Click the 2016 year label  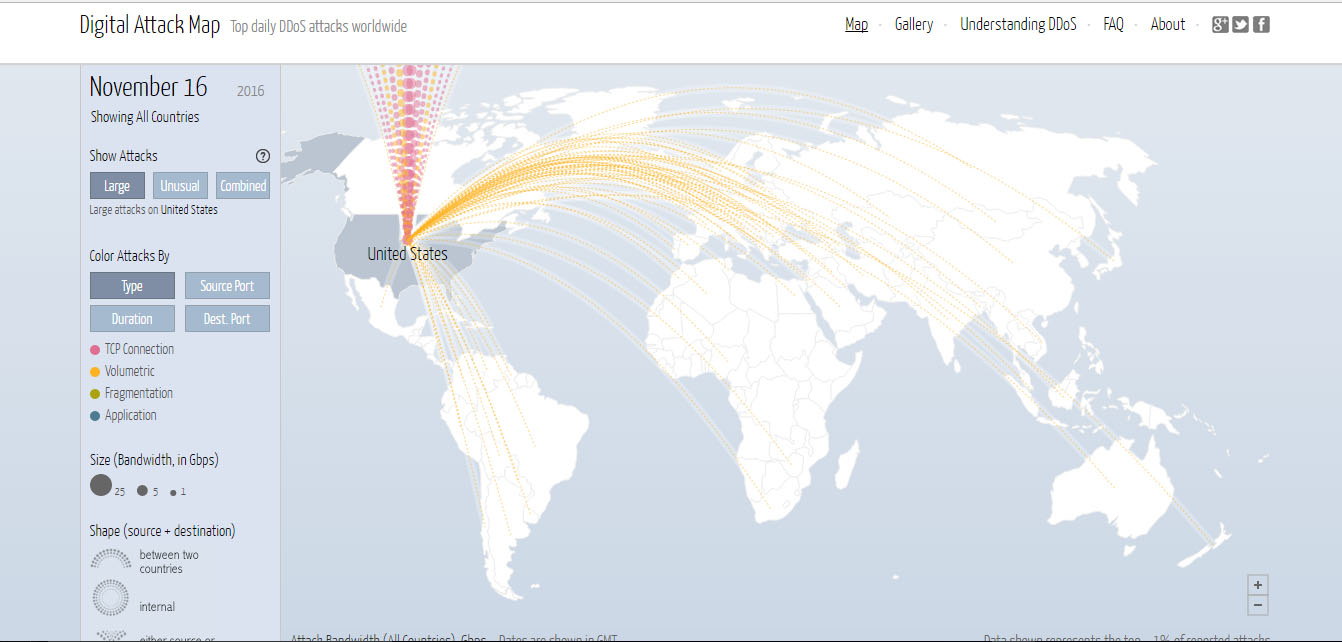click(251, 91)
